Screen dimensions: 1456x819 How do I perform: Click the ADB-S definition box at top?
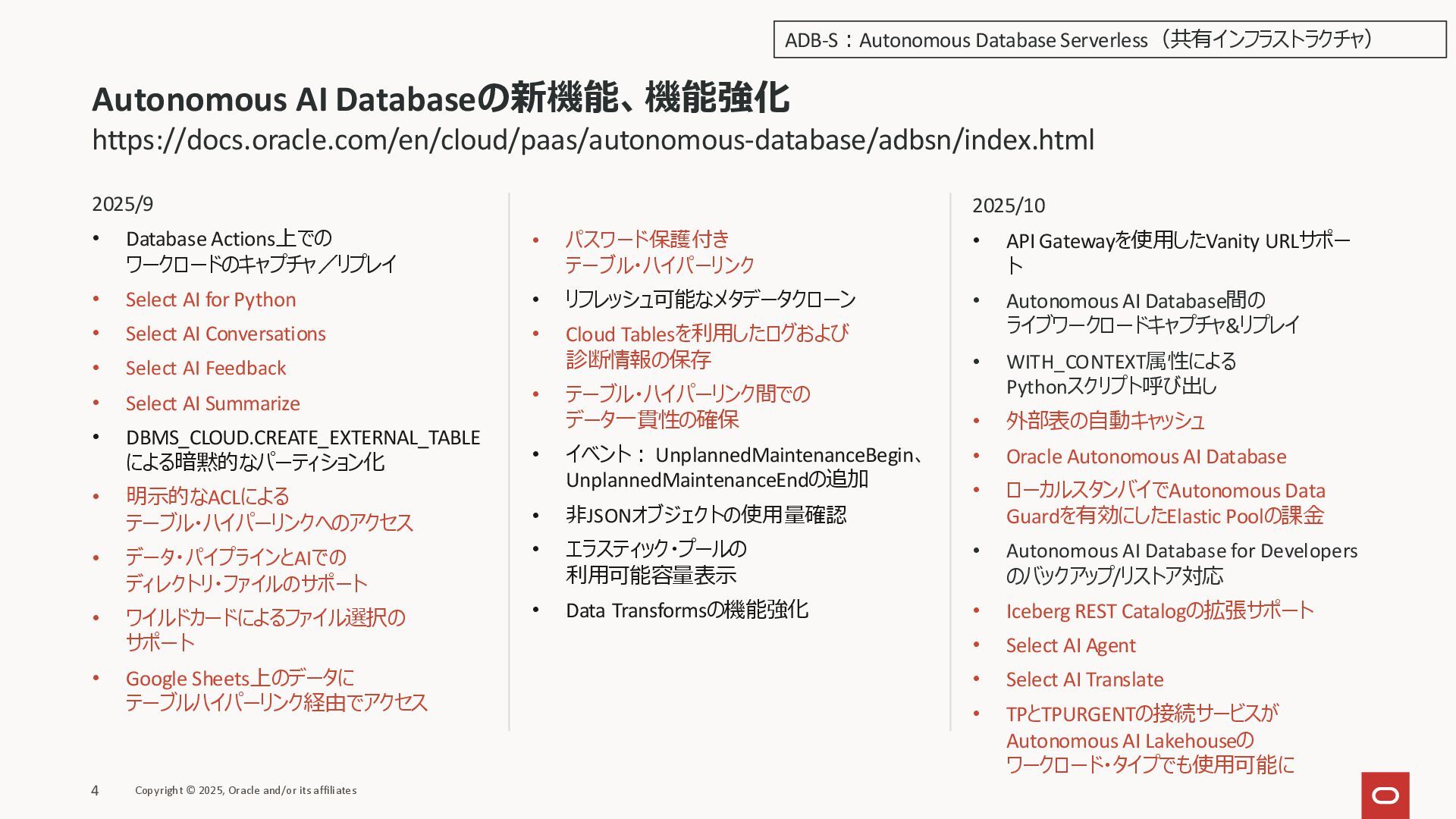click(x=1109, y=39)
